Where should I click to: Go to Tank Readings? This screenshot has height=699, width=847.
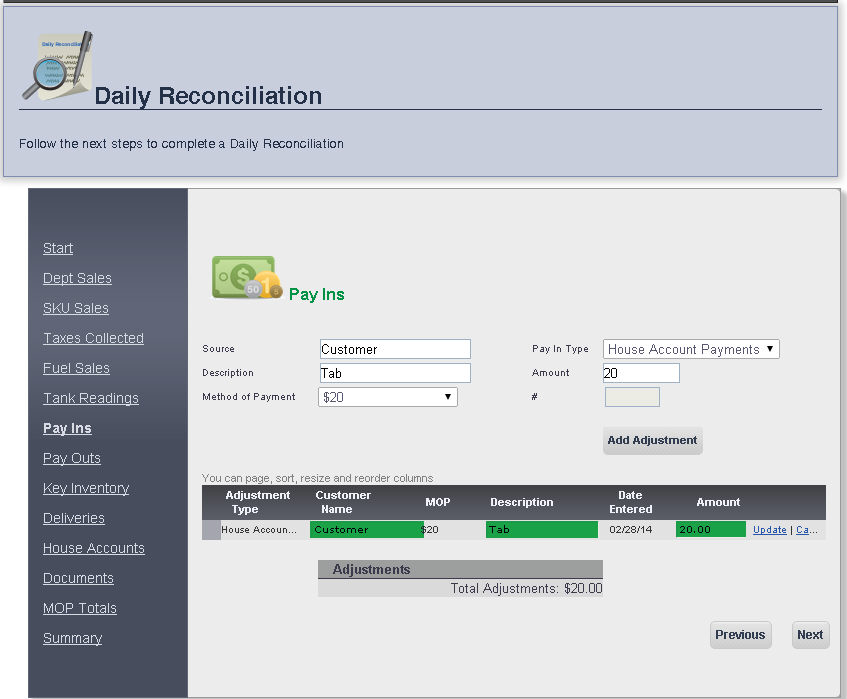pyautogui.click(x=91, y=398)
